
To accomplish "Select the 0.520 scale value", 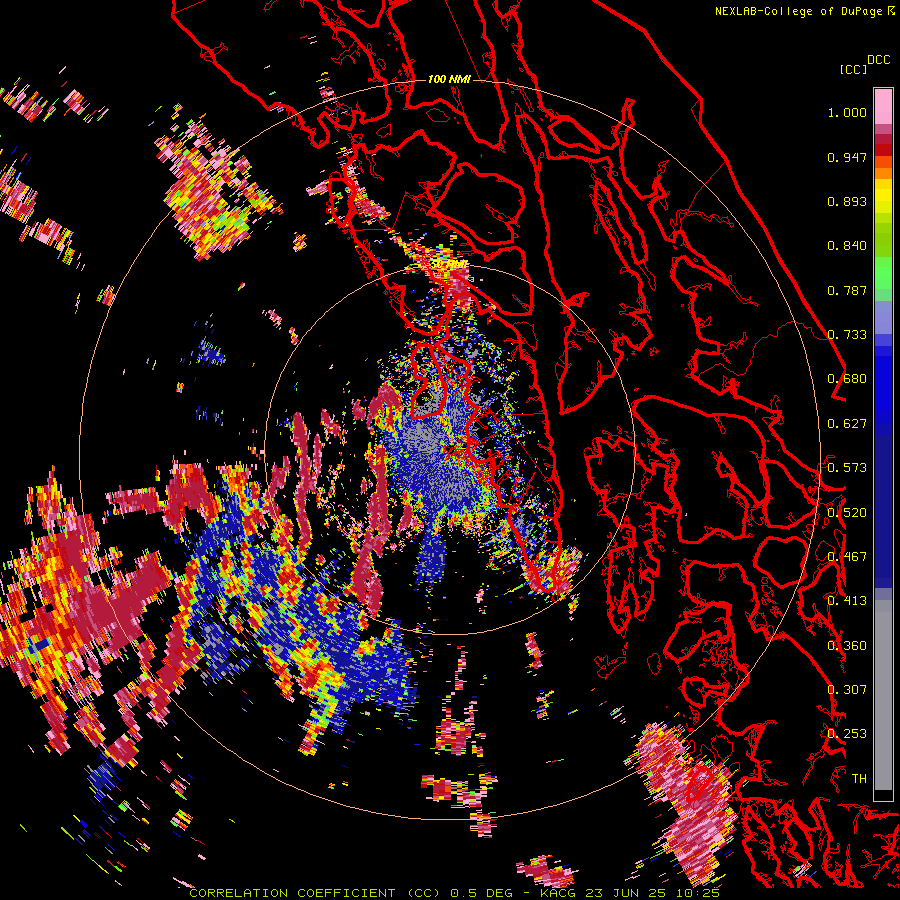I will coord(847,513).
